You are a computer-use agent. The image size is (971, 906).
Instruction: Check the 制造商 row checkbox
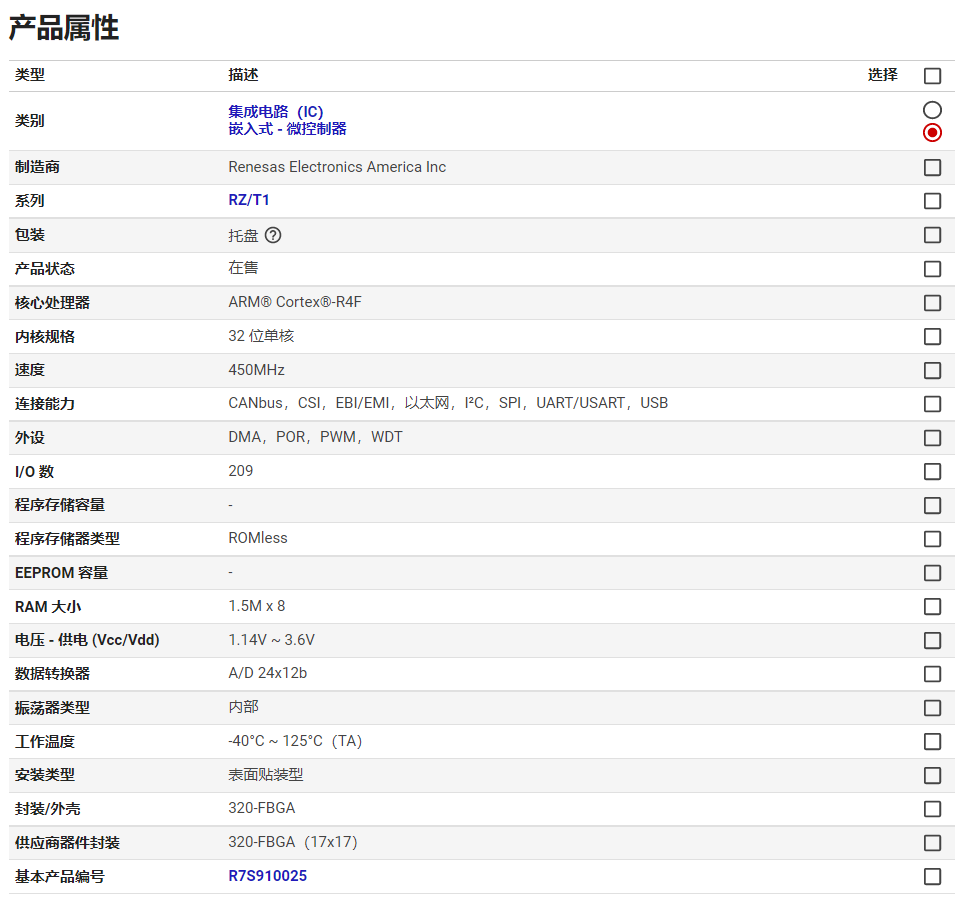coord(932,167)
